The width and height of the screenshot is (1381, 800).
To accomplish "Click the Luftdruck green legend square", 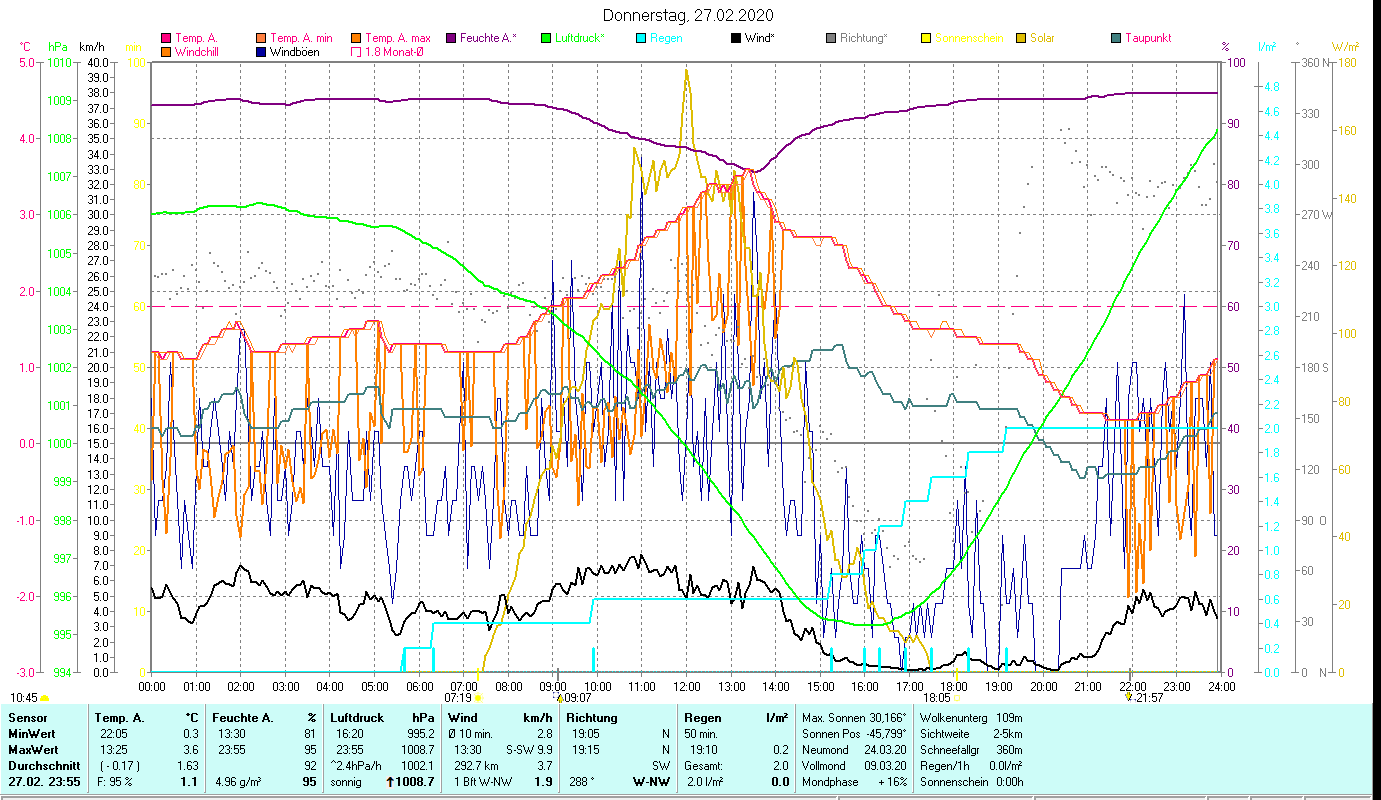I will [x=546, y=38].
